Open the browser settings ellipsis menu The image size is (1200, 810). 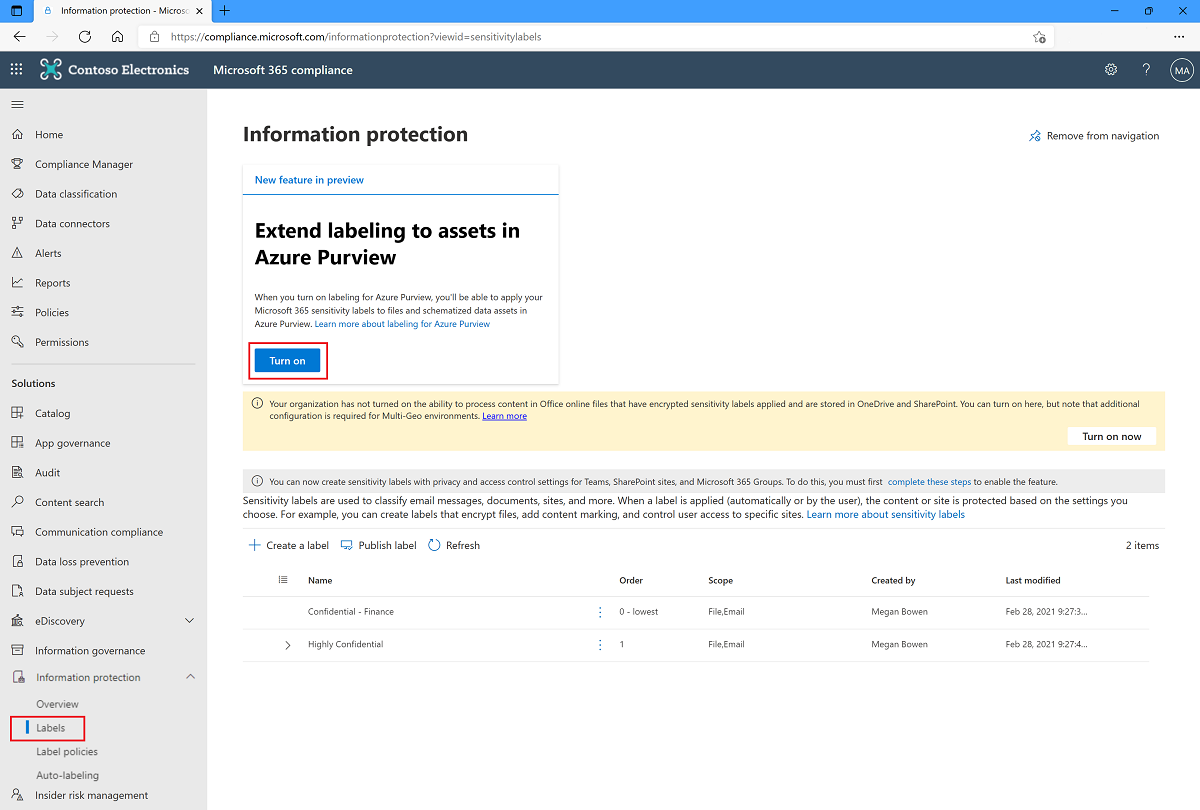[1179, 36]
